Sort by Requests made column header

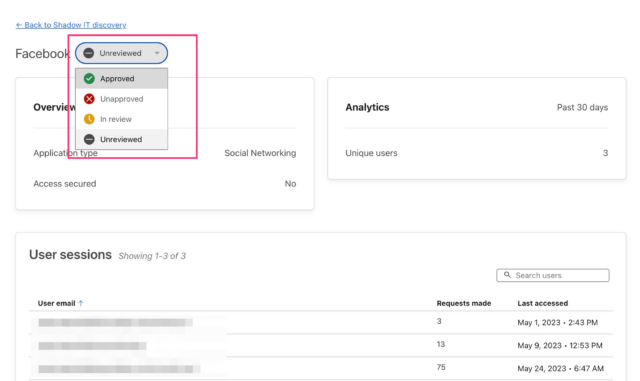click(x=464, y=303)
